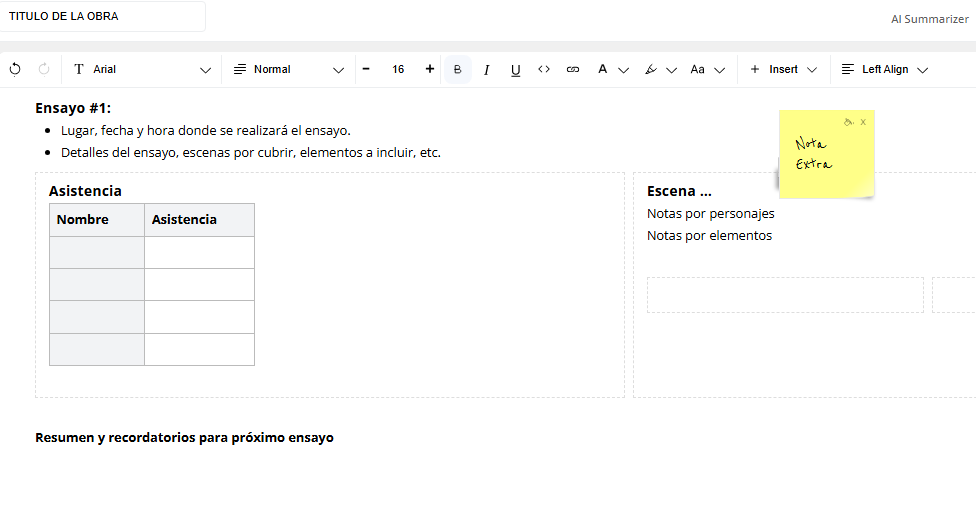Click the insert link chain icon
Viewport: 976px width, 530px height.
point(573,69)
